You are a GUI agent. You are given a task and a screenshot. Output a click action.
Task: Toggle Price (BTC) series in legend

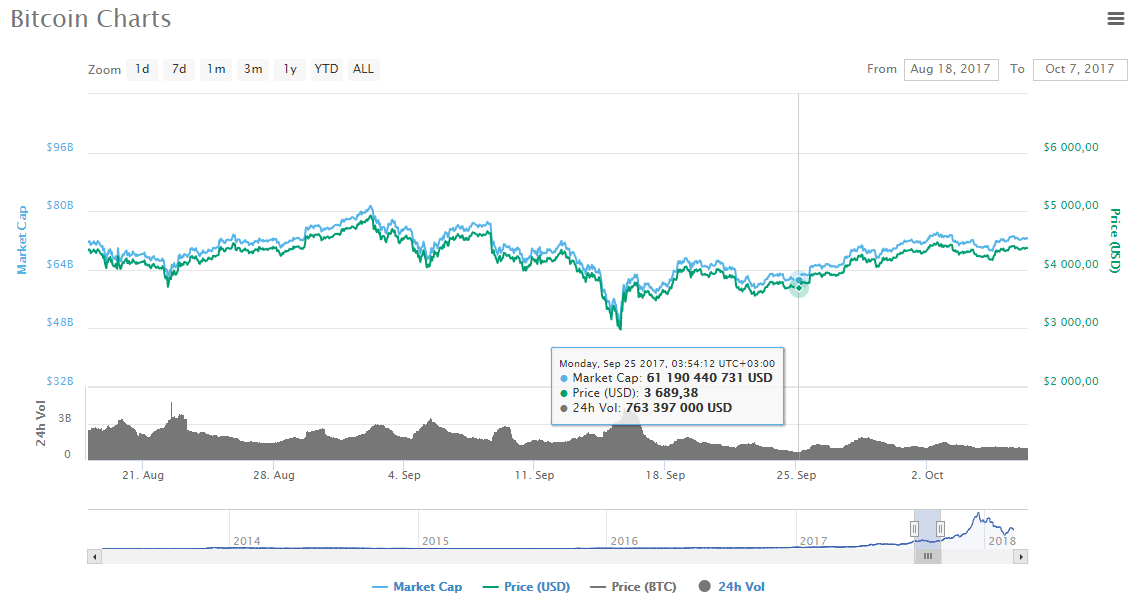(x=633, y=587)
